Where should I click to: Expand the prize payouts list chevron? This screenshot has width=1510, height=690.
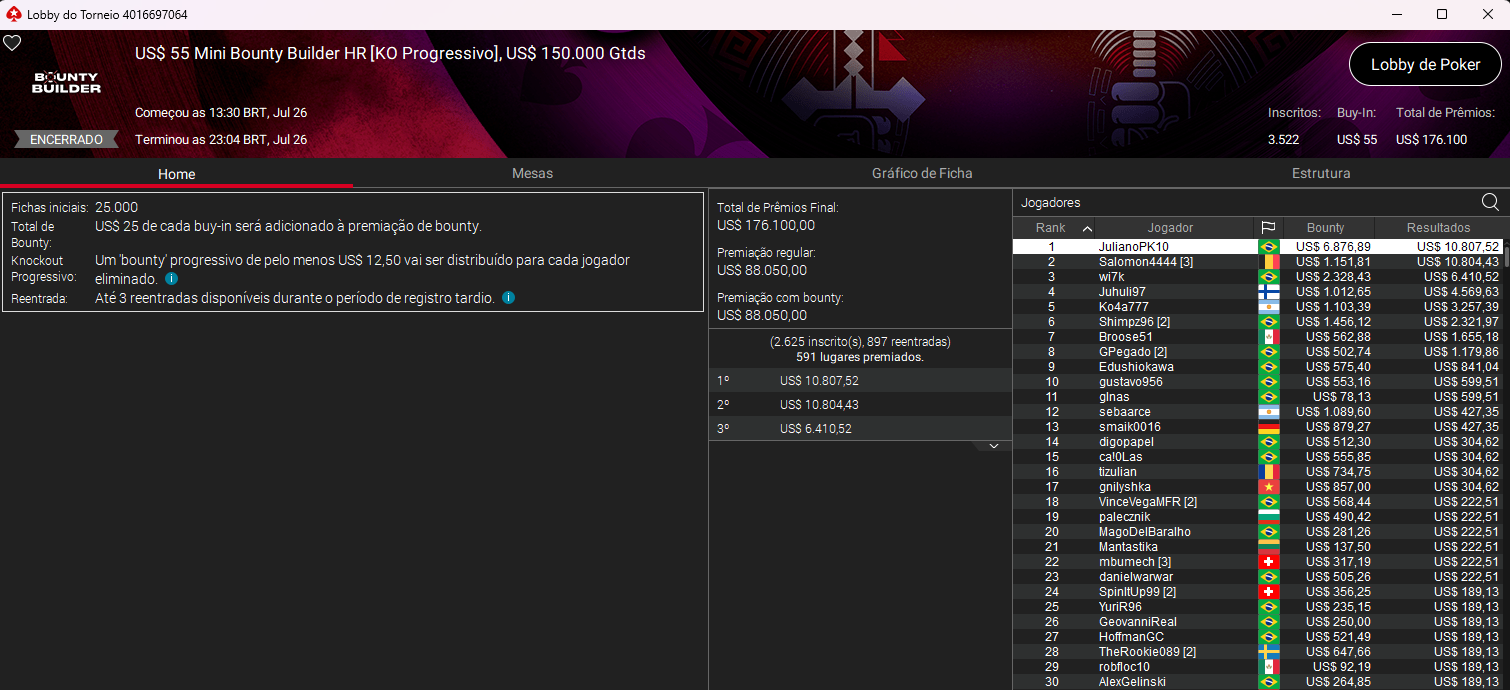pos(993,446)
